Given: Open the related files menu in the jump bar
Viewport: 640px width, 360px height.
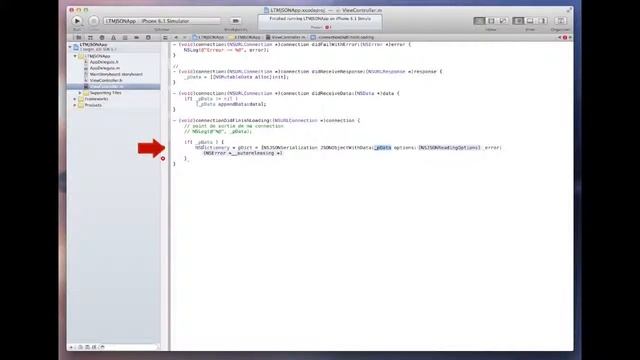Looking at the screenshot, I should [x=165, y=38].
